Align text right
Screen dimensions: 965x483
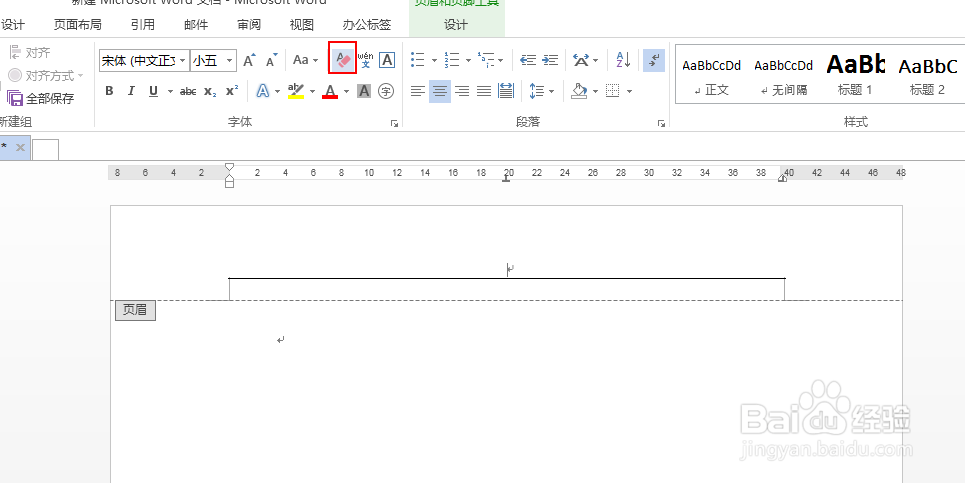coord(462,91)
